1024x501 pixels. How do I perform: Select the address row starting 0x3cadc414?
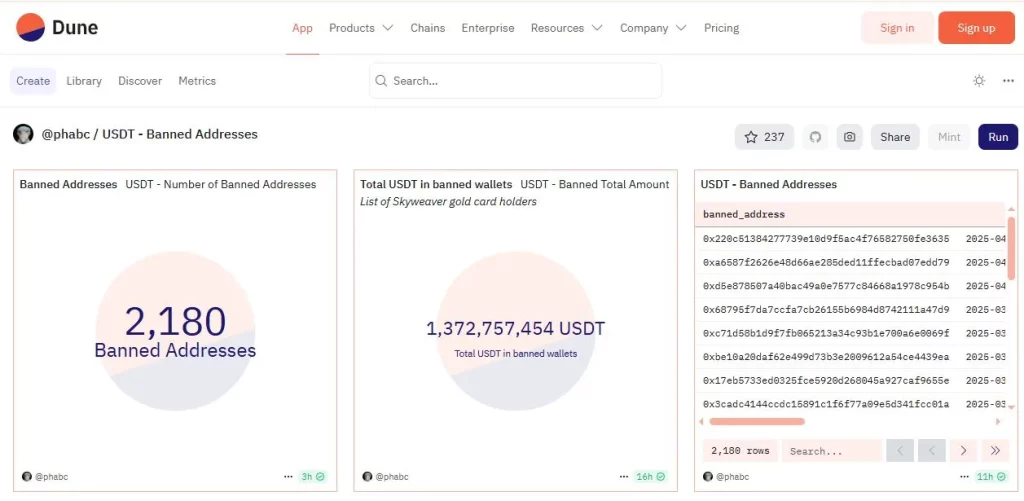tap(851, 404)
